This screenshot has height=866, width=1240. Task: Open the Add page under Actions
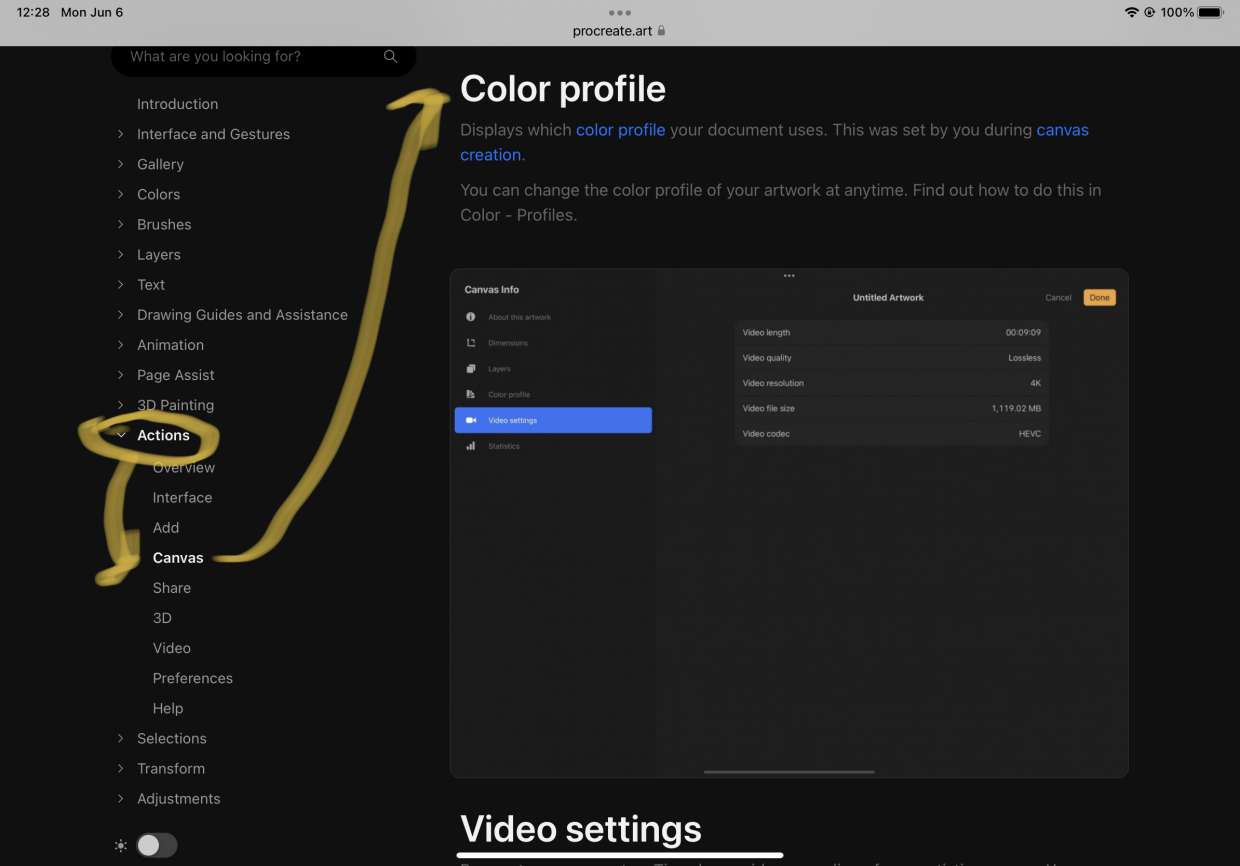166,527
